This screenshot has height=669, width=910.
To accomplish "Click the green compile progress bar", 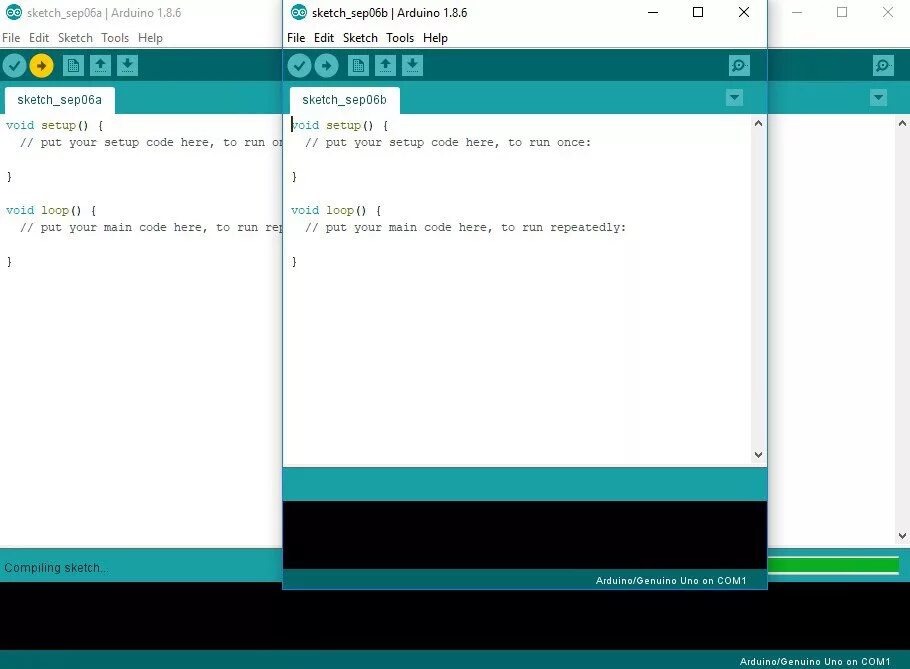I will (833, 565).
